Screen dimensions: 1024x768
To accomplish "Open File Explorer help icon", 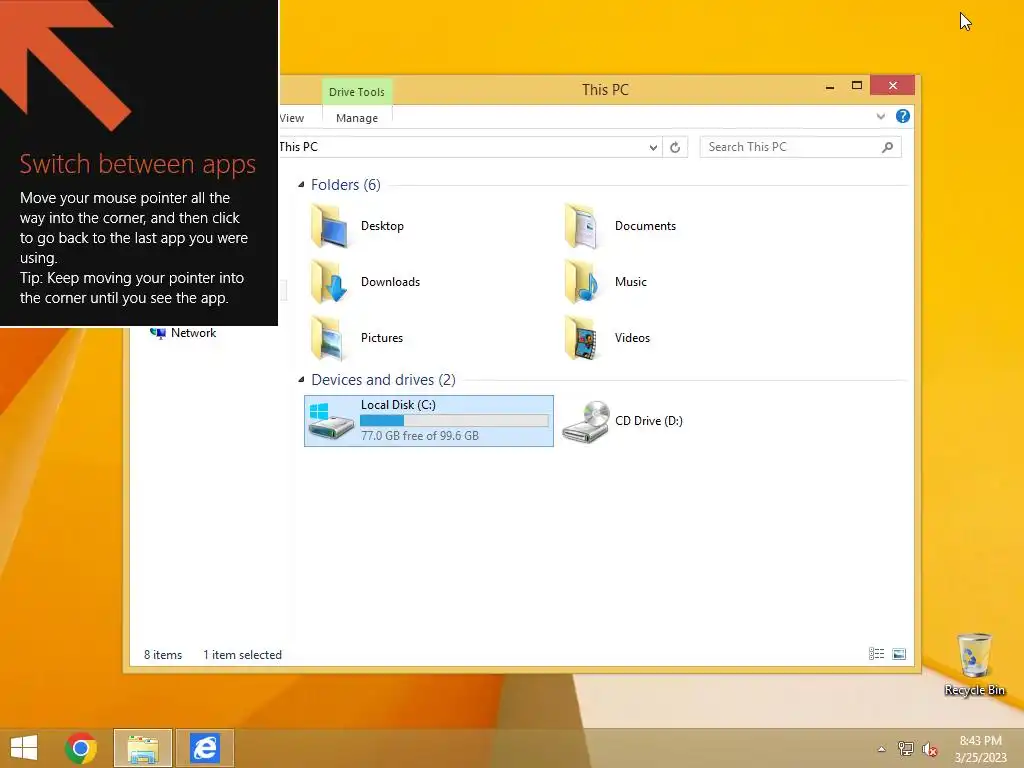I will 903,116.
